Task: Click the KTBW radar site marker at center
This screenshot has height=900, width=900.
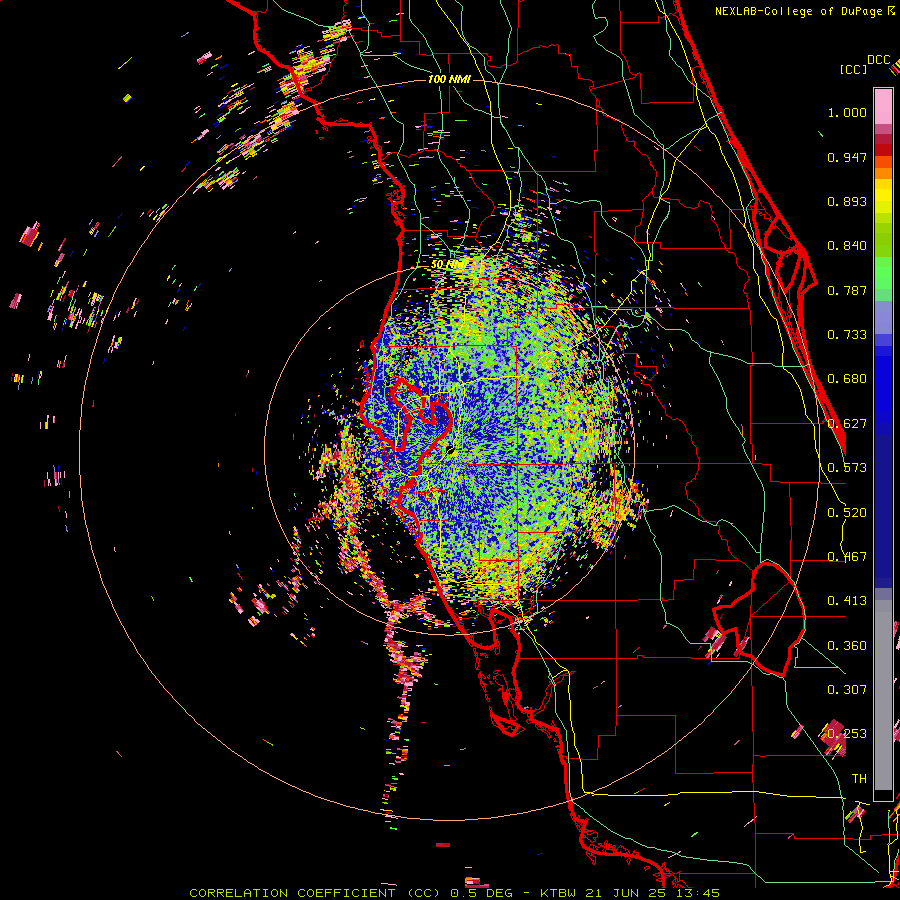Action: pos(450,451)
